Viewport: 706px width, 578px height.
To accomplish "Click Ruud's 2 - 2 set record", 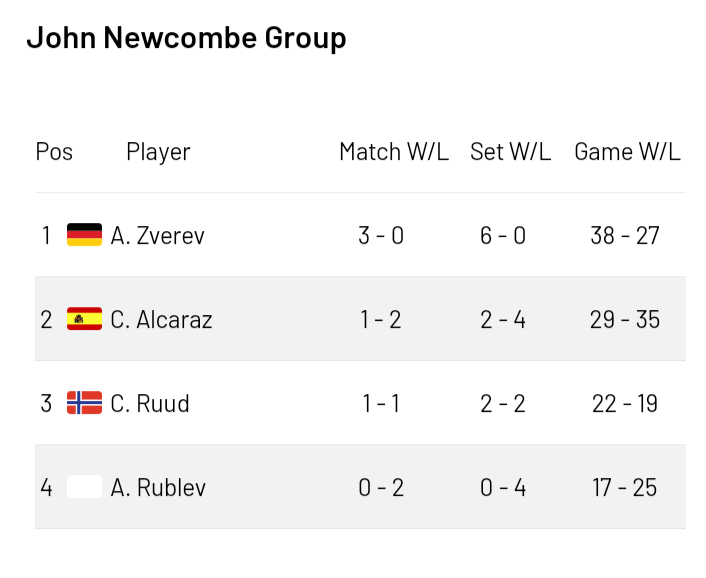I will pyautogui.click(x=503, y=404).
